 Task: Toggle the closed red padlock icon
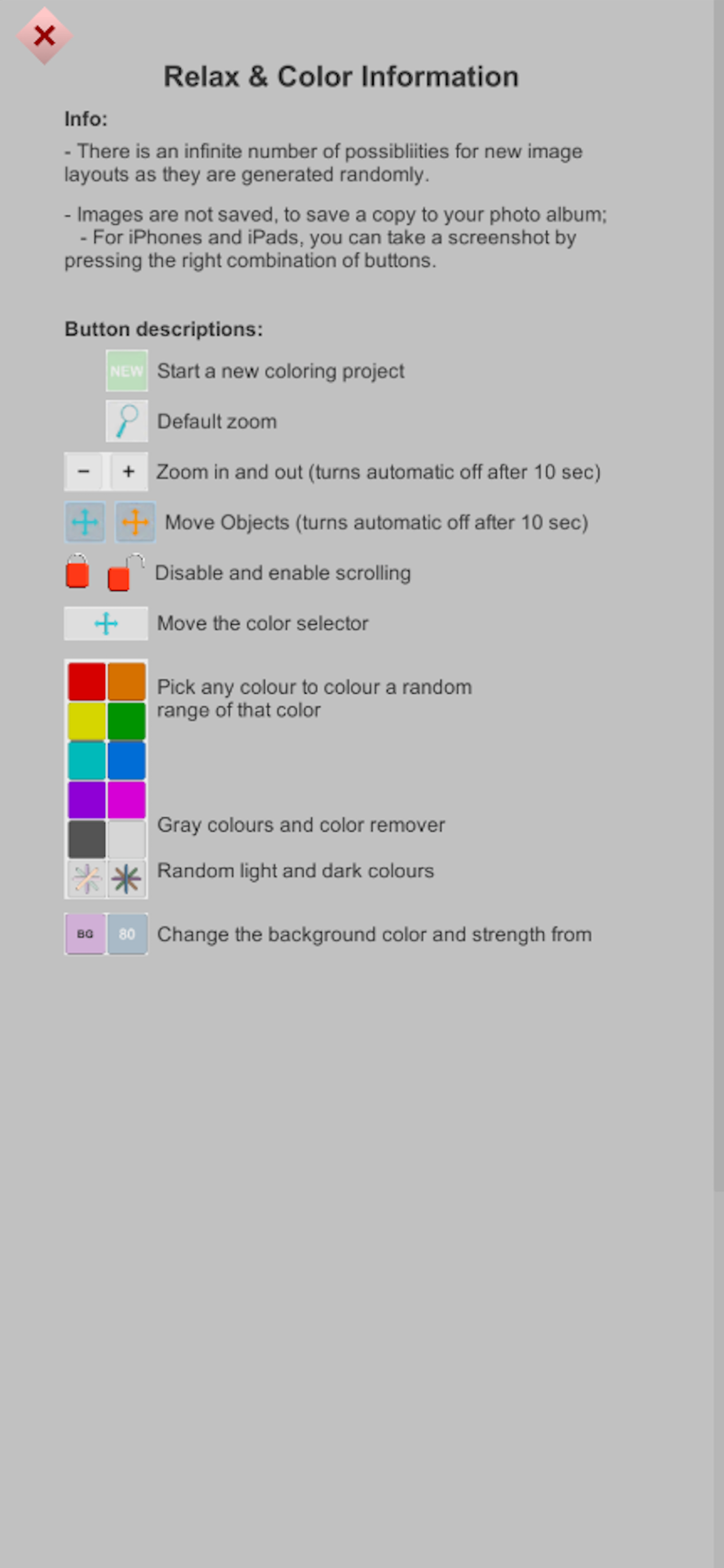(77, 572)
